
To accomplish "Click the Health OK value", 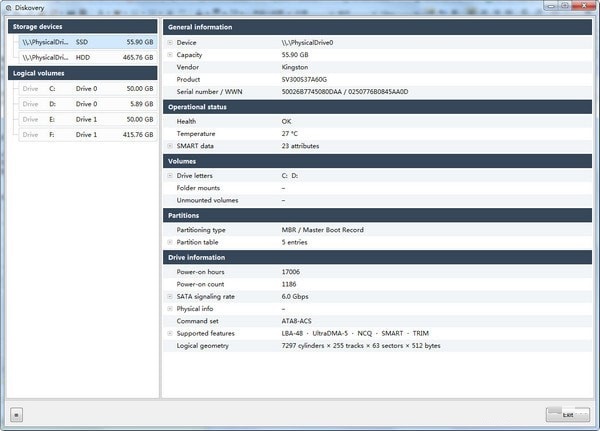I will tap(286, 121).
